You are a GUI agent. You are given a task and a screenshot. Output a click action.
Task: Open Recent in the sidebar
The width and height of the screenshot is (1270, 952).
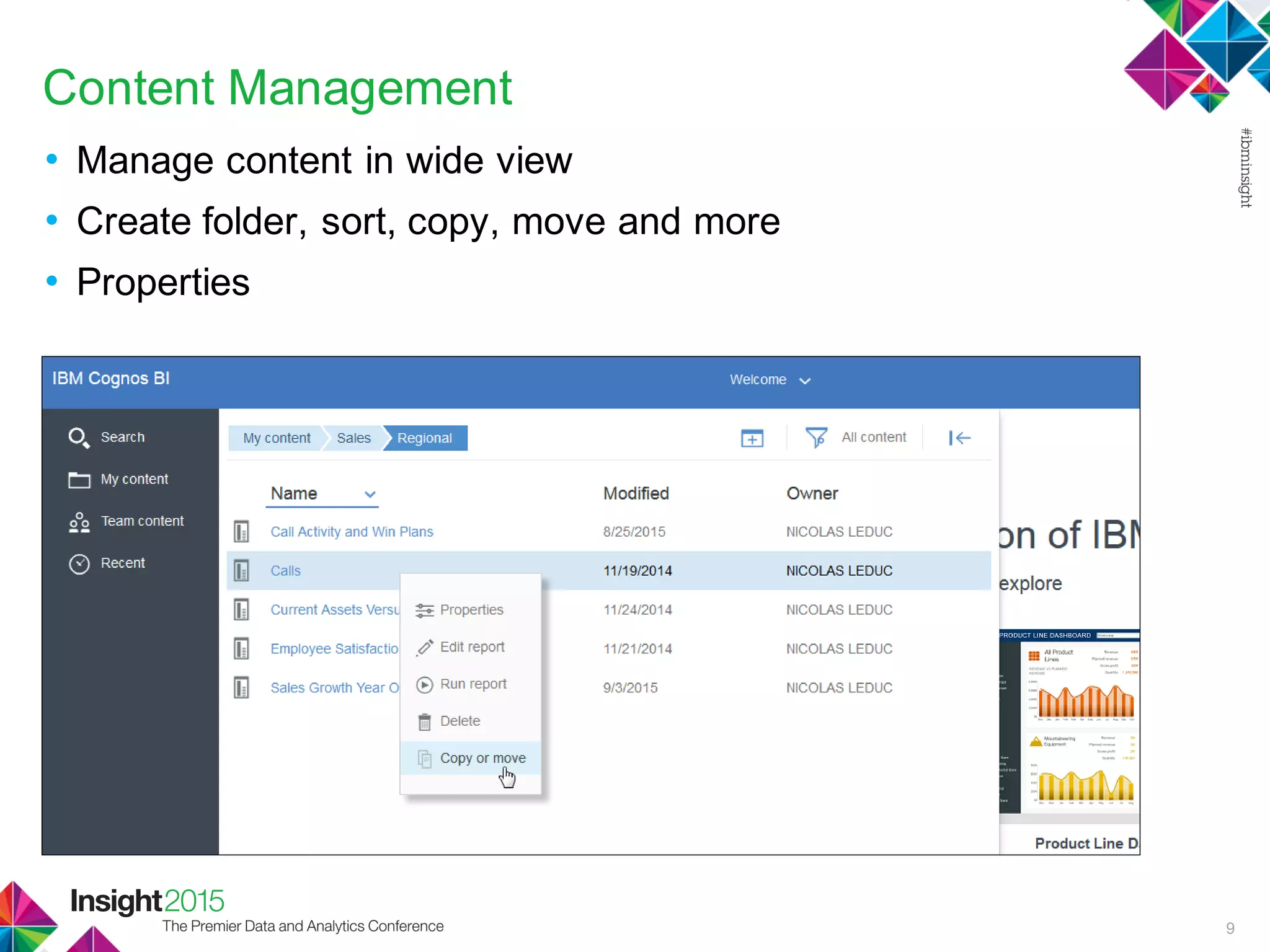pyautogui.click(x=123, y=563)
